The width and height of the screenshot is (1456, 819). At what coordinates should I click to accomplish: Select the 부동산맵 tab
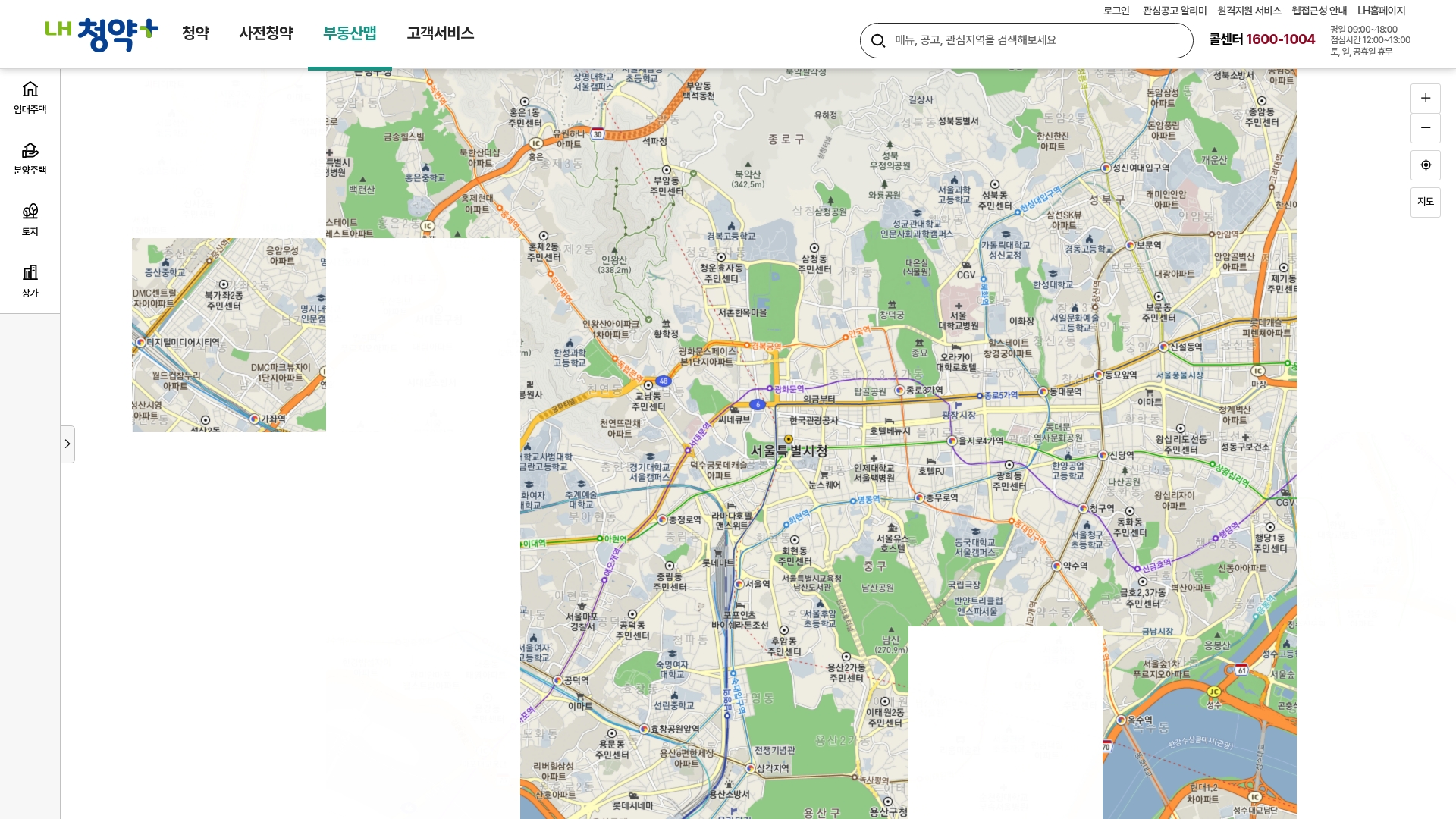[x=350, y=33]
